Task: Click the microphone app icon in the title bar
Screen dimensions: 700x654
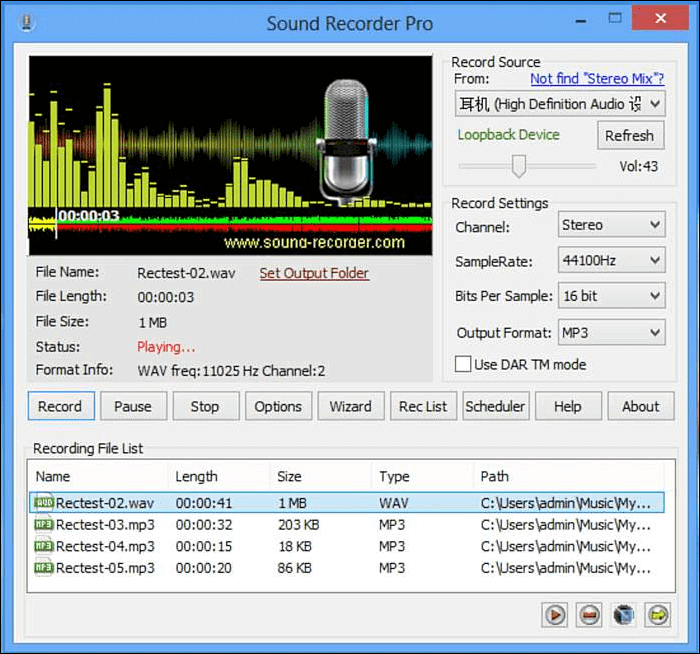Action: 25,22
